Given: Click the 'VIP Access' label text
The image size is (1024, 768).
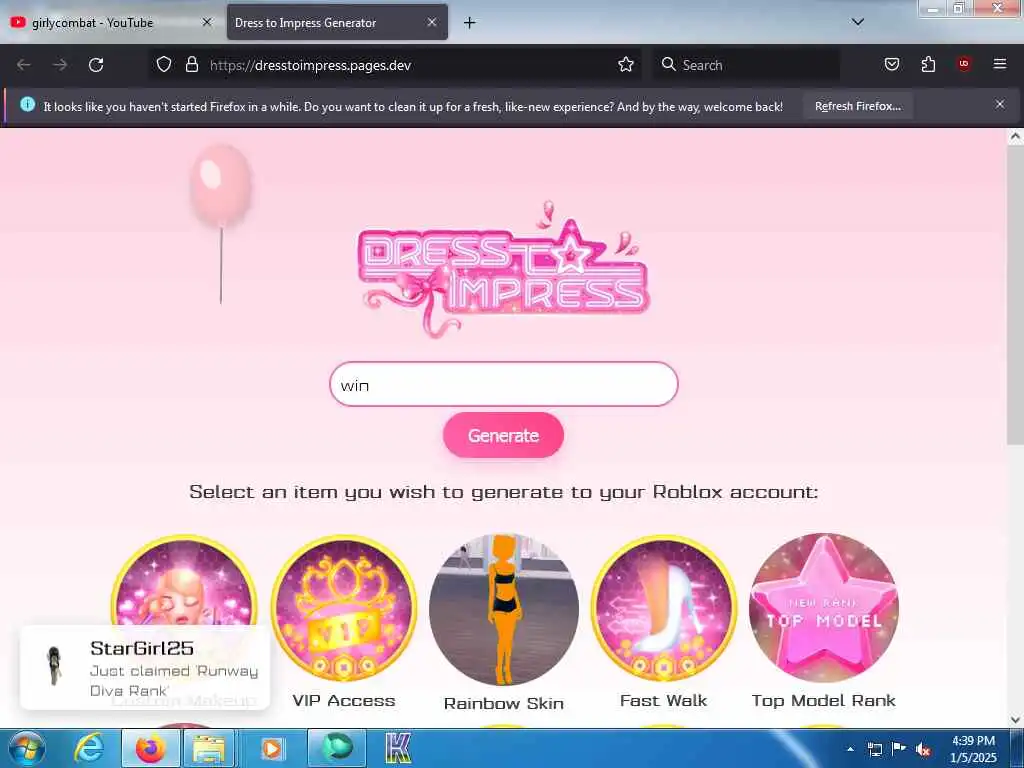Looking at the screenshot, I should point(344,701).
